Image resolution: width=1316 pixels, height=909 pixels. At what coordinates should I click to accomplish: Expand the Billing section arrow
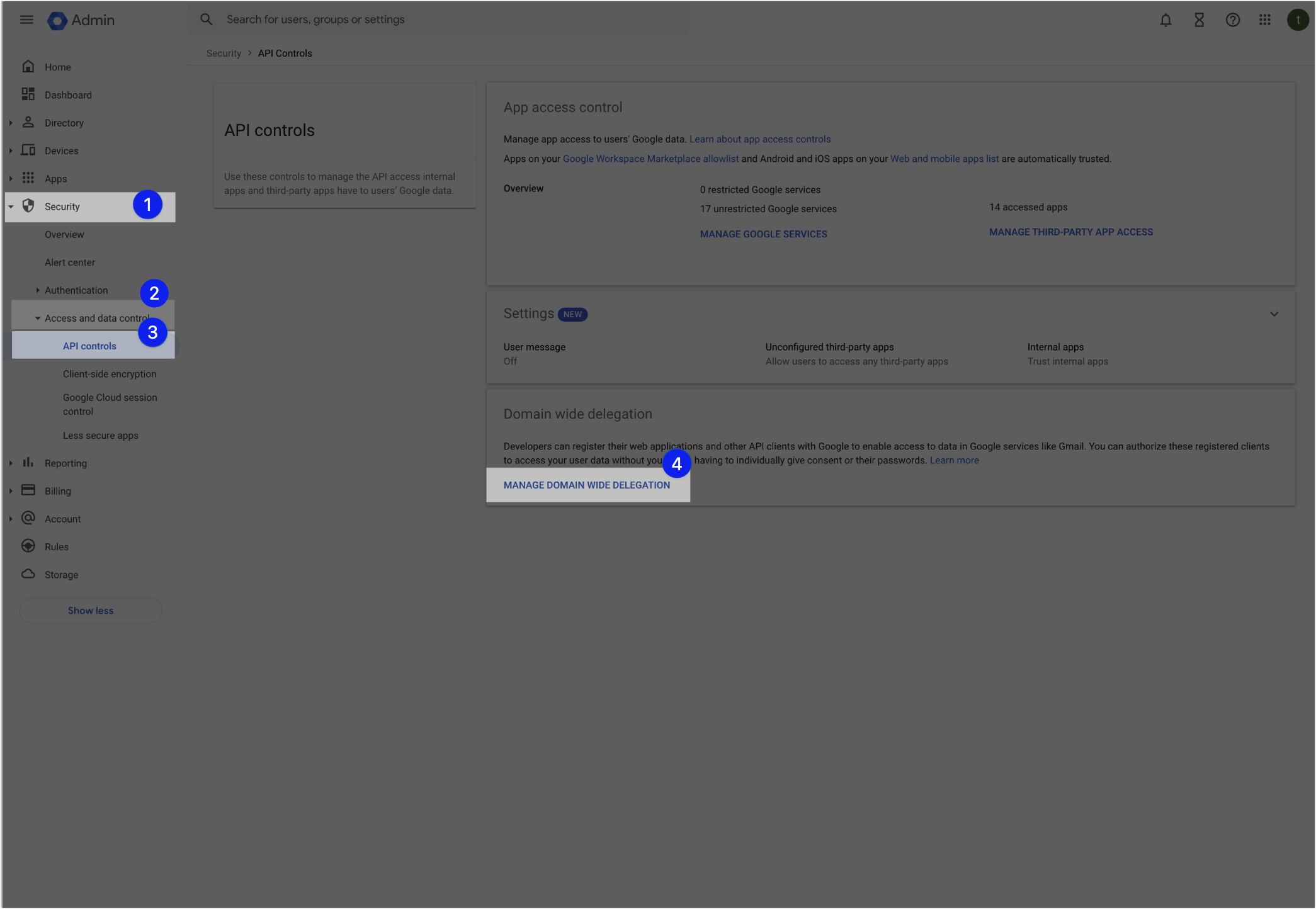tap(11, 491)
